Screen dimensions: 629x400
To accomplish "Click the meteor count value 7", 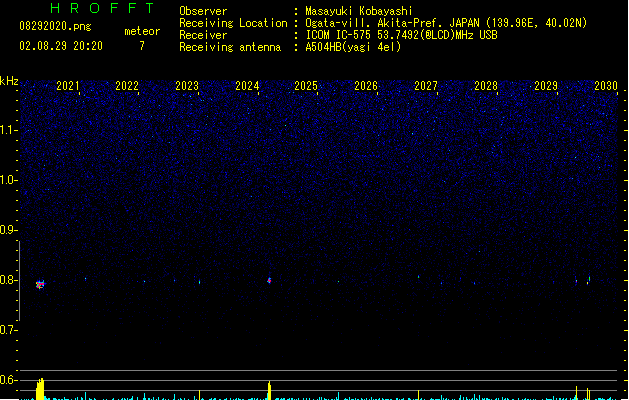I will coord(142,46).
